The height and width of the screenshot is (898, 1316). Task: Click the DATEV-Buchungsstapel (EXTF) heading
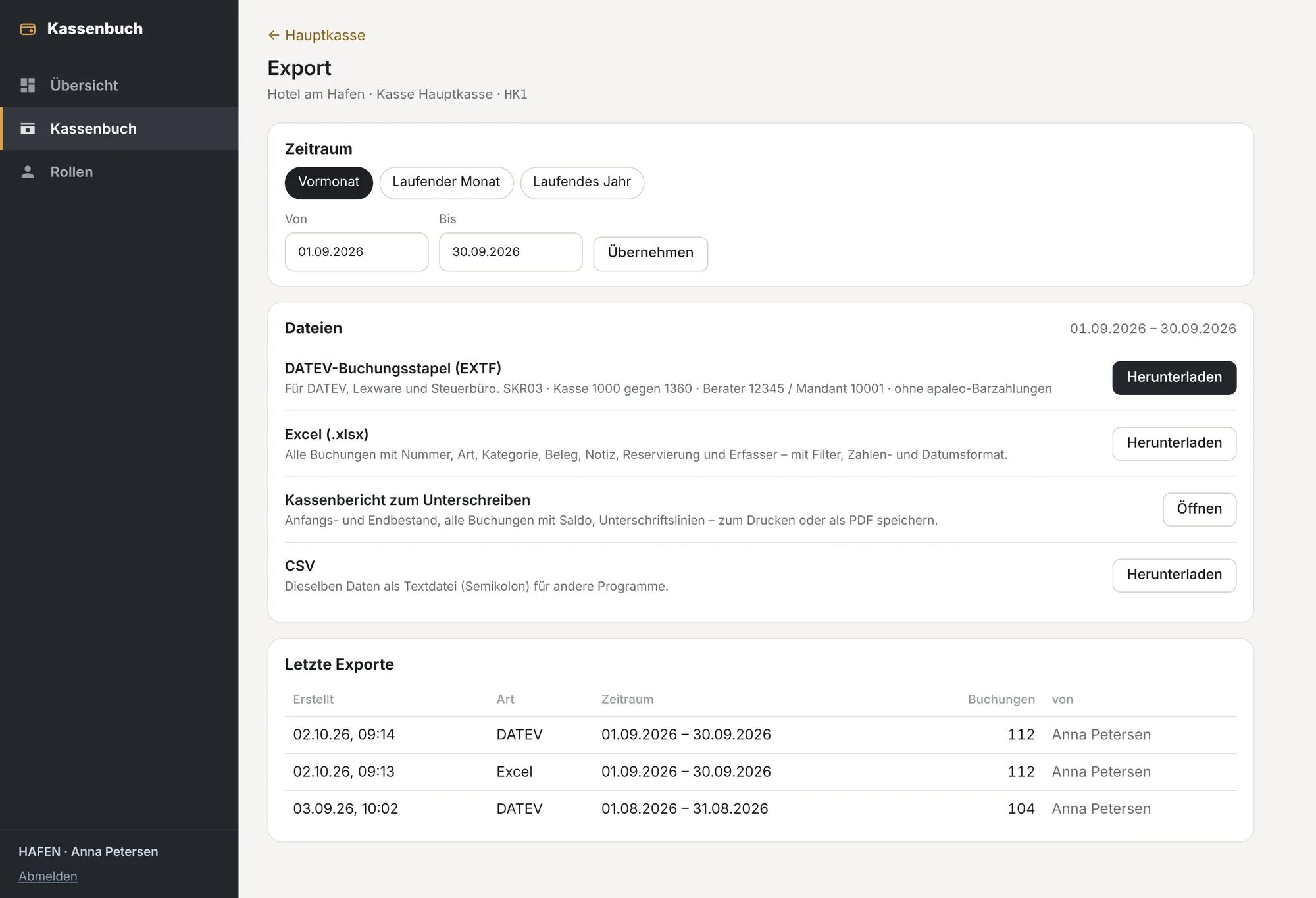pyautogui.click(x=393, y=368)
